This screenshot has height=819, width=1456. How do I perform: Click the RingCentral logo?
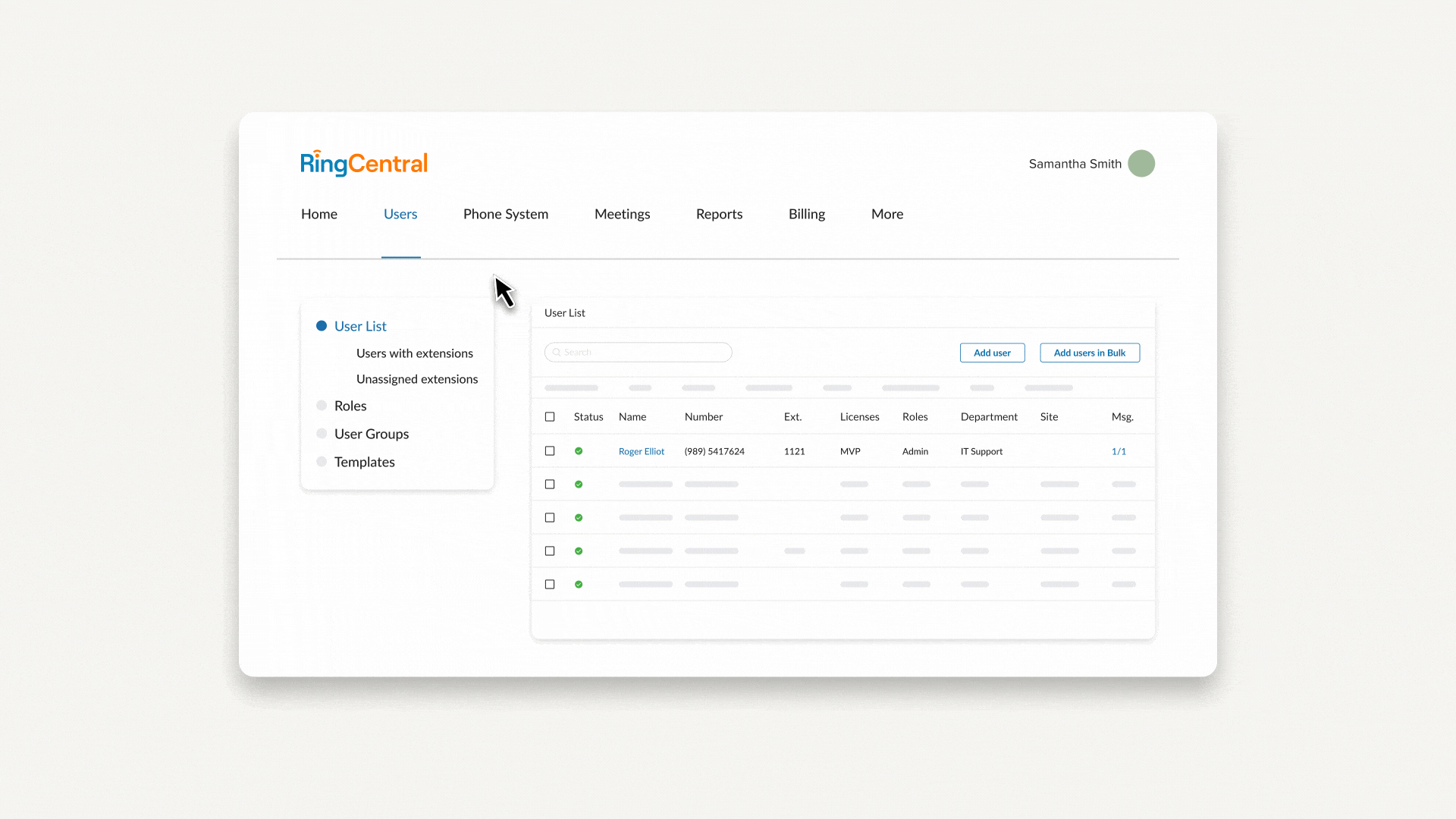(x=364, y=163)
